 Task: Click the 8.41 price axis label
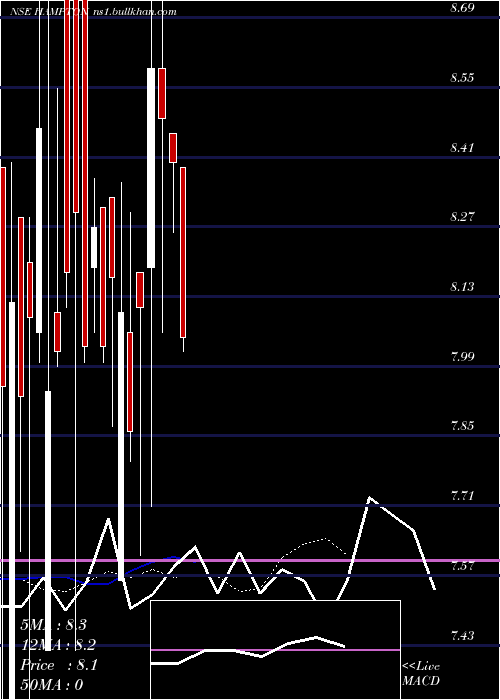462,147
